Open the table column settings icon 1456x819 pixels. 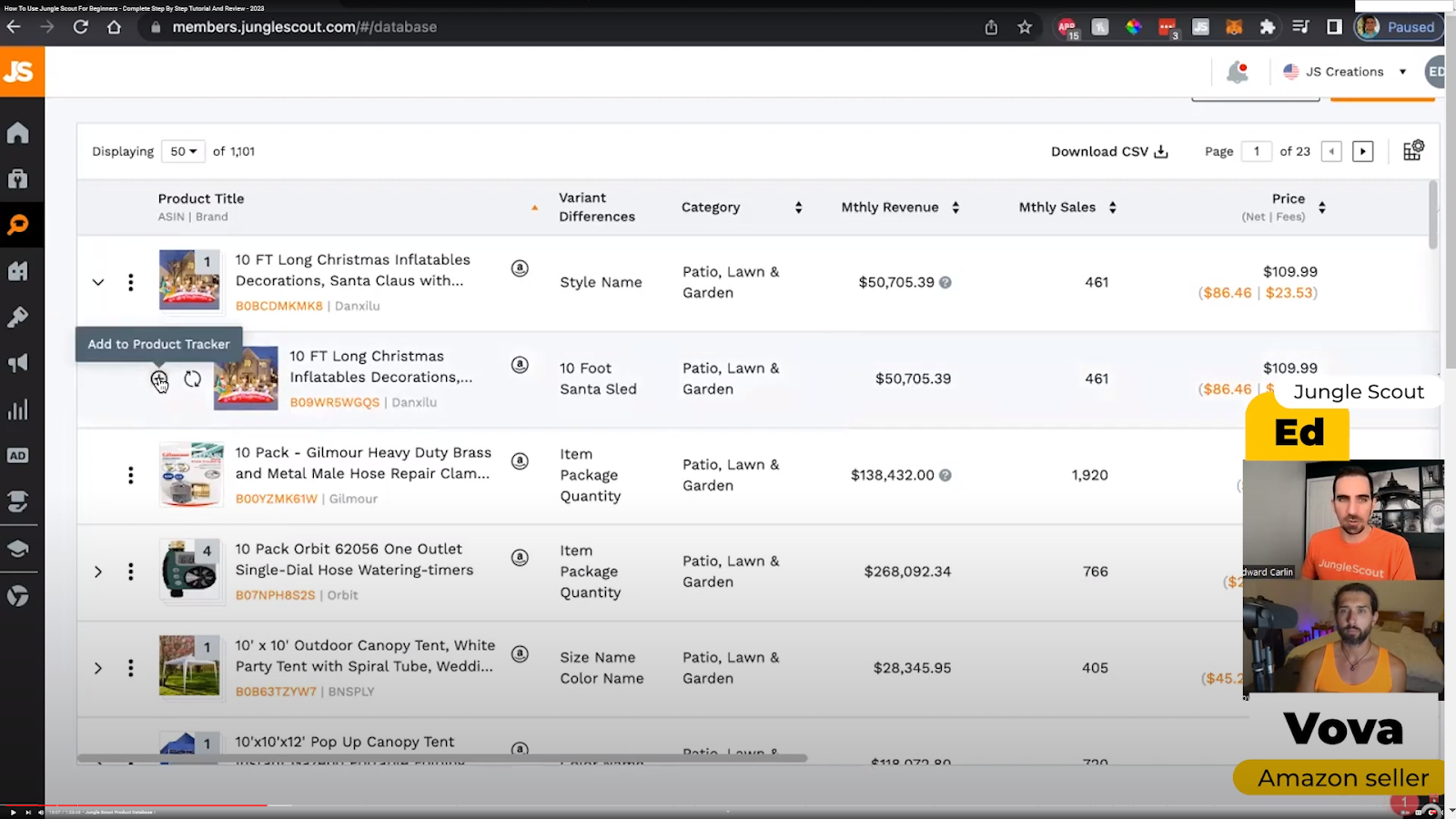pos(1412,151)
